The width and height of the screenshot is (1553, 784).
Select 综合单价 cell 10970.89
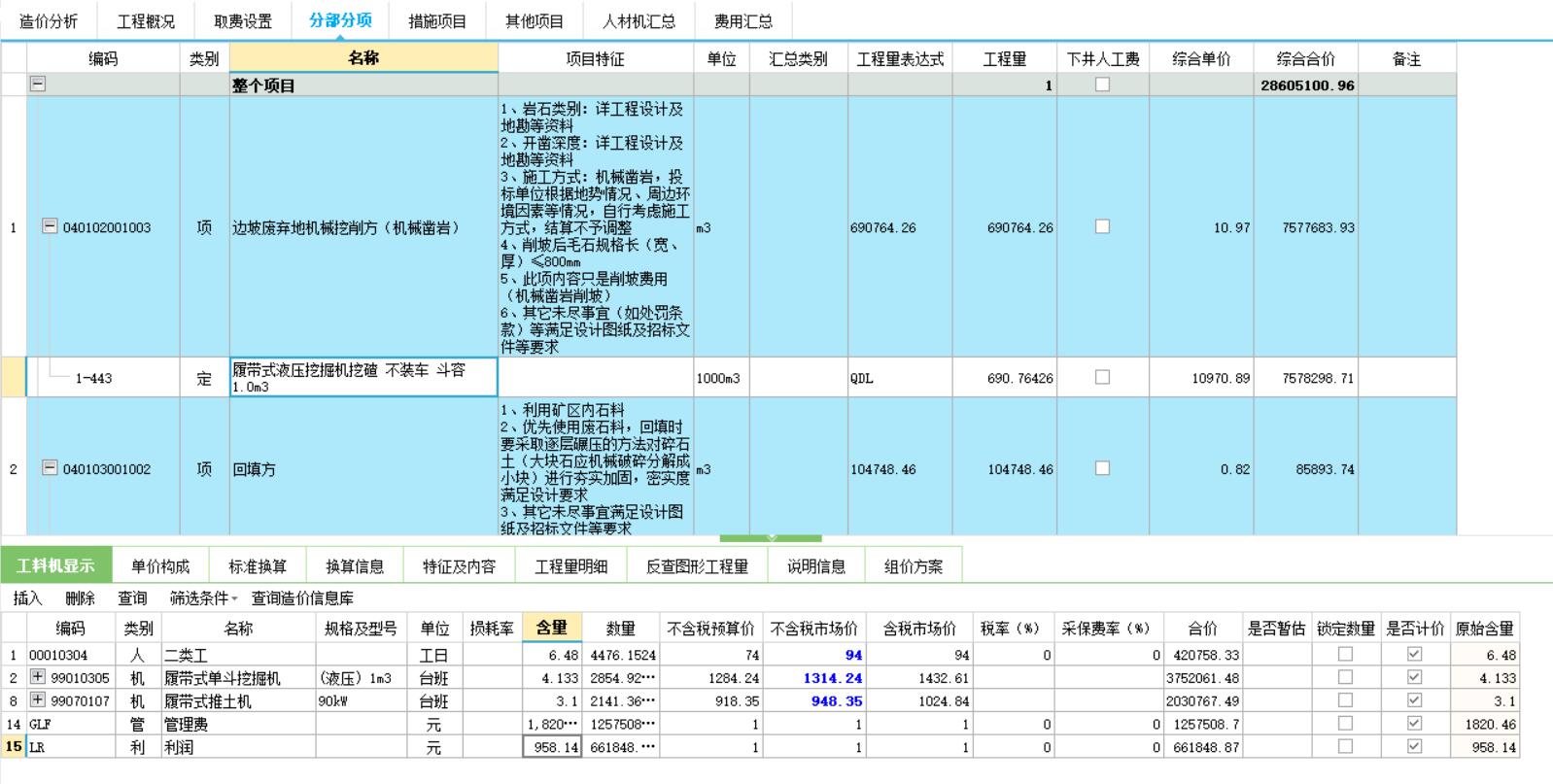[x=1201, y=377]
